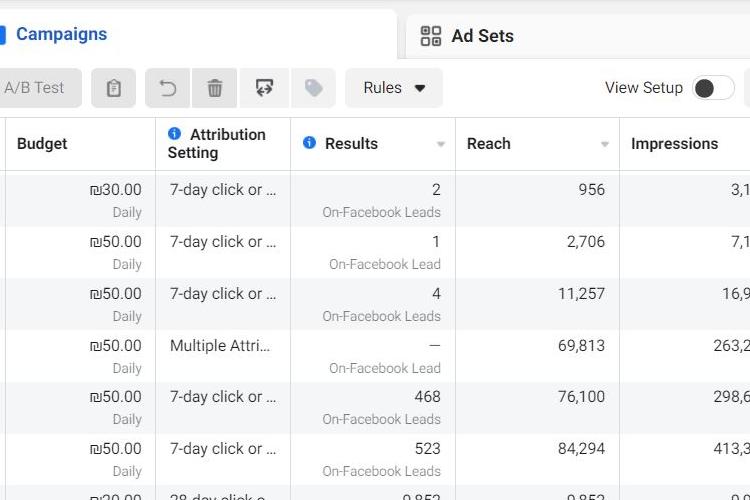This screenshot has width=750, height=500.
Task: Click the Multiple Attri… attribution cell
Action: (x=222, y=346)
